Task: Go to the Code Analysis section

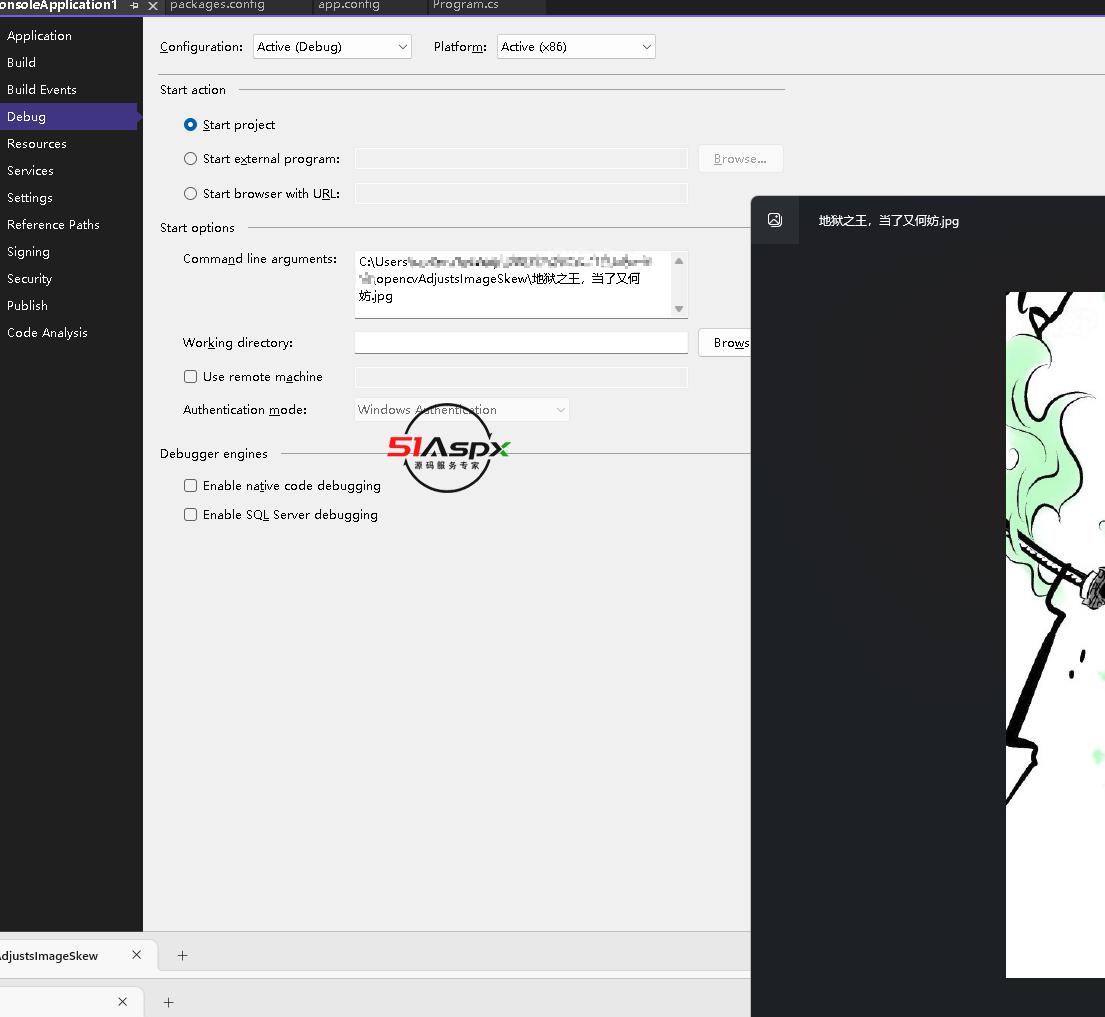Action: point(47,333)
